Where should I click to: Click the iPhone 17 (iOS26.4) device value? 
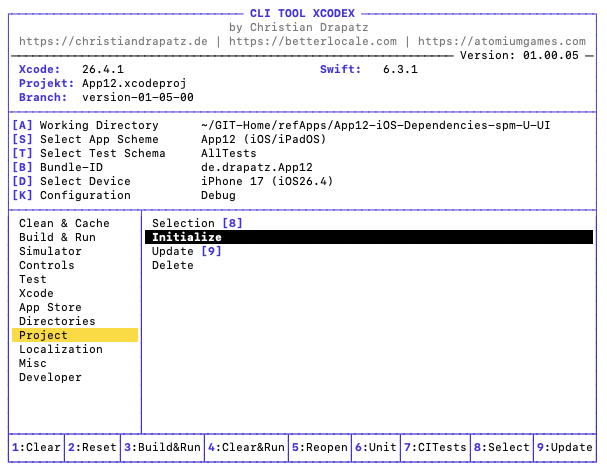267,181
